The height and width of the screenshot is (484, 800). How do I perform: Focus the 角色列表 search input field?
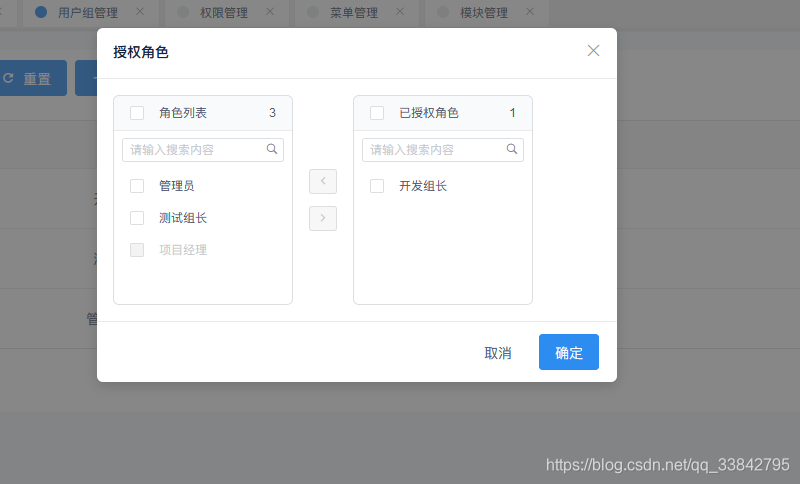pyautogui.click(x=203, y=149)
